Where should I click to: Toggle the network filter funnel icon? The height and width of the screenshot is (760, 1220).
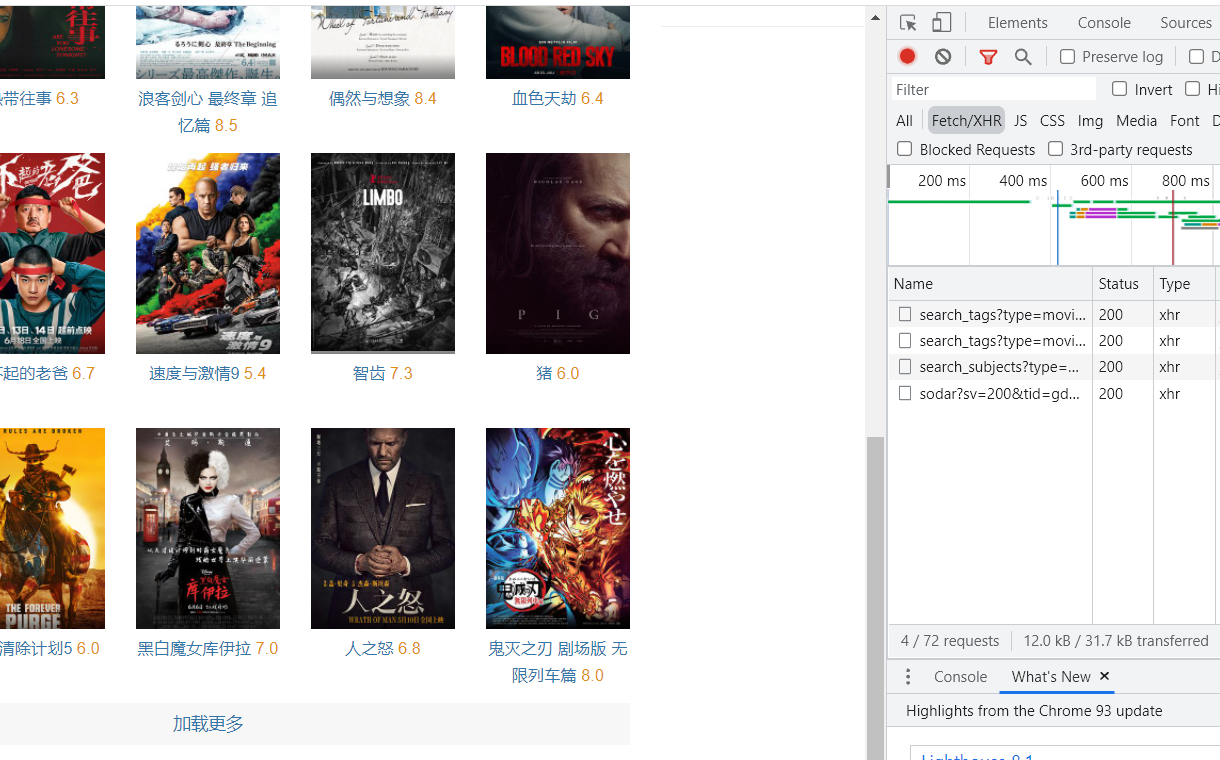[x=988, y=57]
